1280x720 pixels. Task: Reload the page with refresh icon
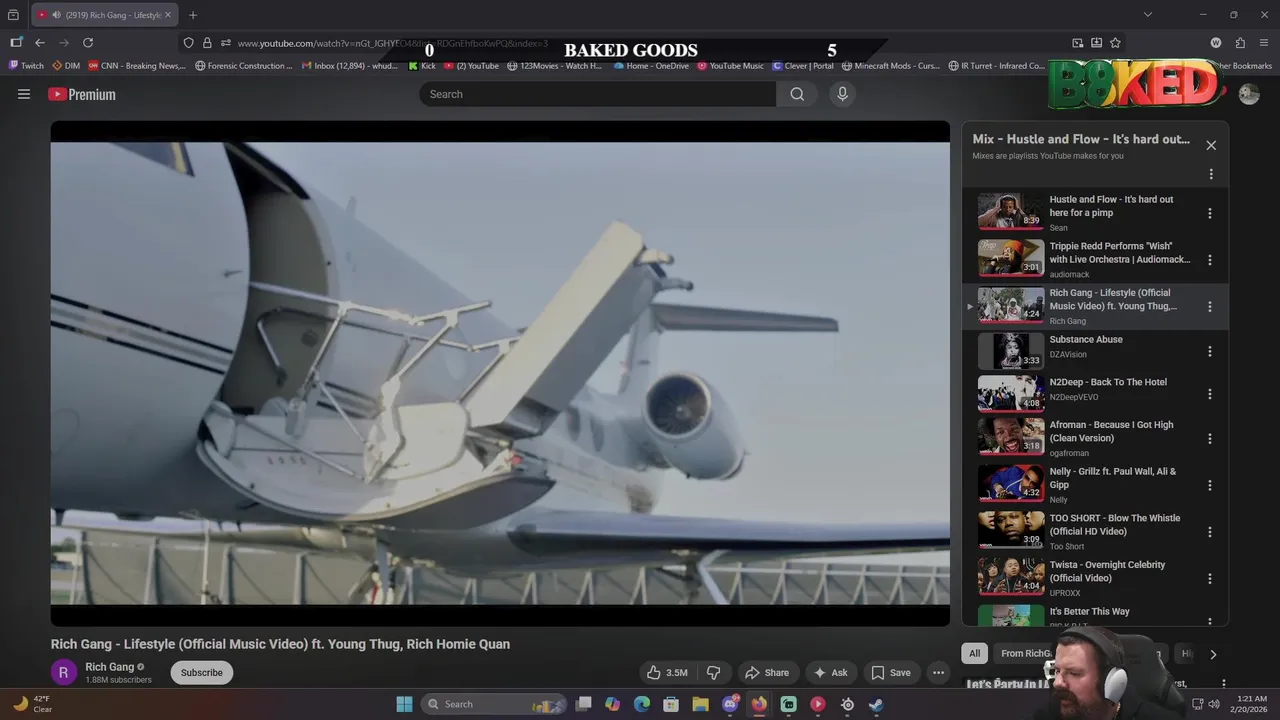88,43
